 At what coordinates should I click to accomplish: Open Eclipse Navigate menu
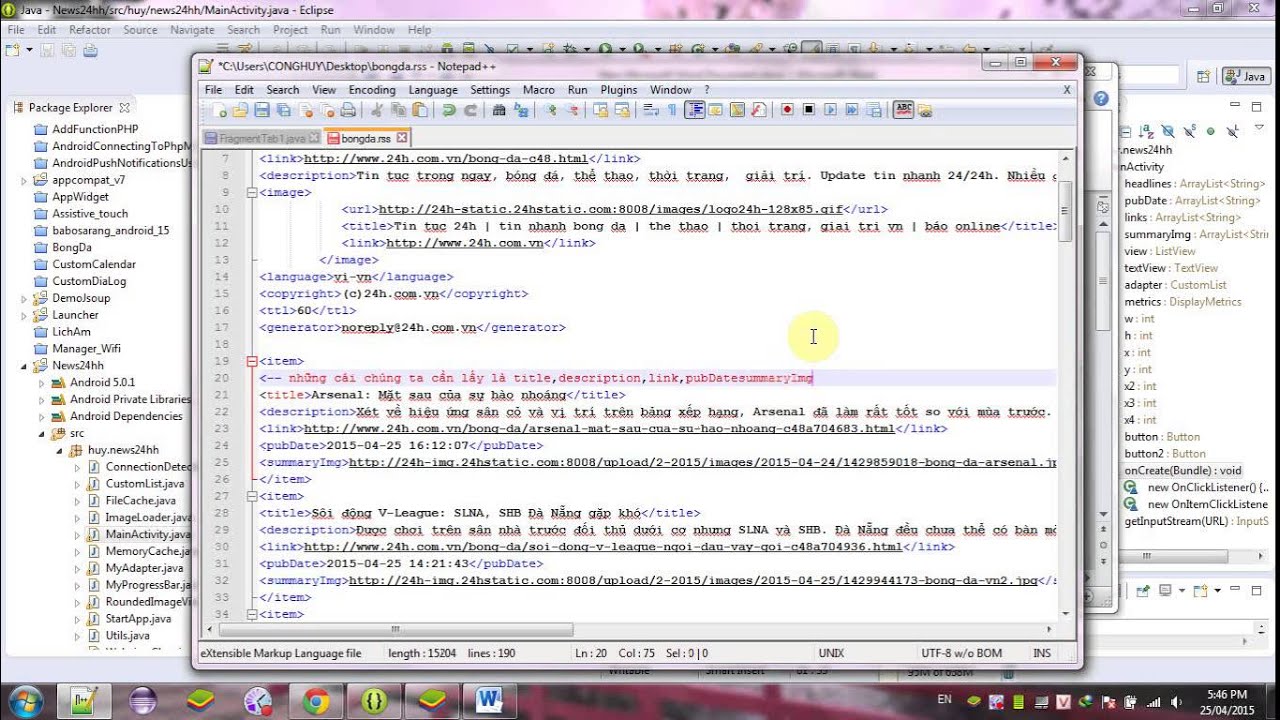192,30
